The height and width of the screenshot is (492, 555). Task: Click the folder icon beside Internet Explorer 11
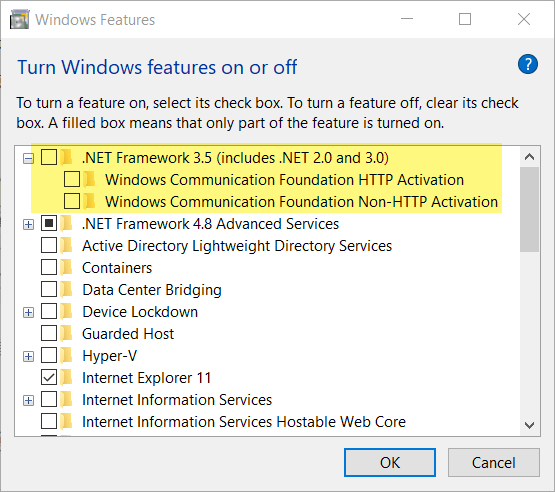coord(66,377)
